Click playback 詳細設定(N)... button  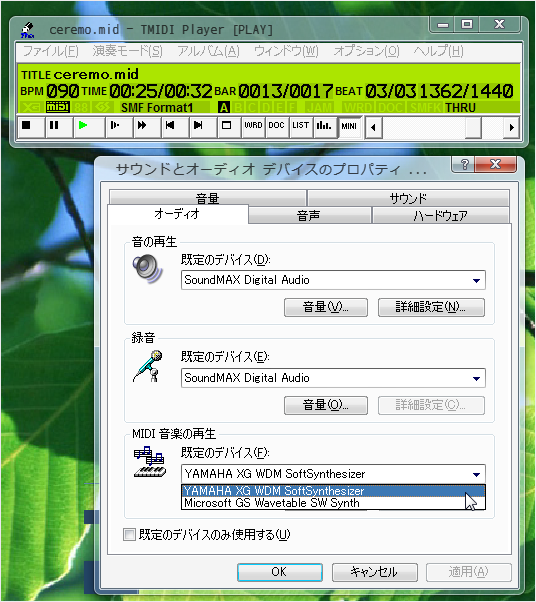(431, 307)
